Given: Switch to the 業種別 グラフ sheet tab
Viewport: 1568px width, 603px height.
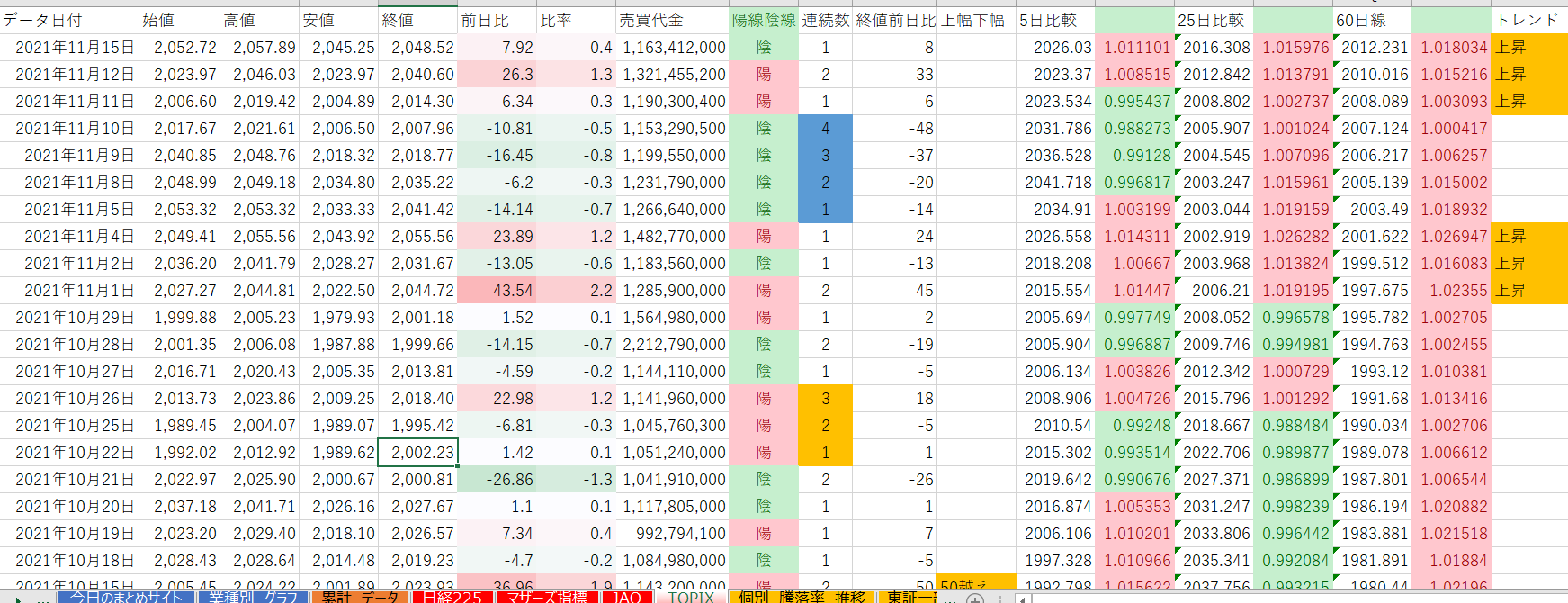Looking at the screenshot, I should [254, 597].
